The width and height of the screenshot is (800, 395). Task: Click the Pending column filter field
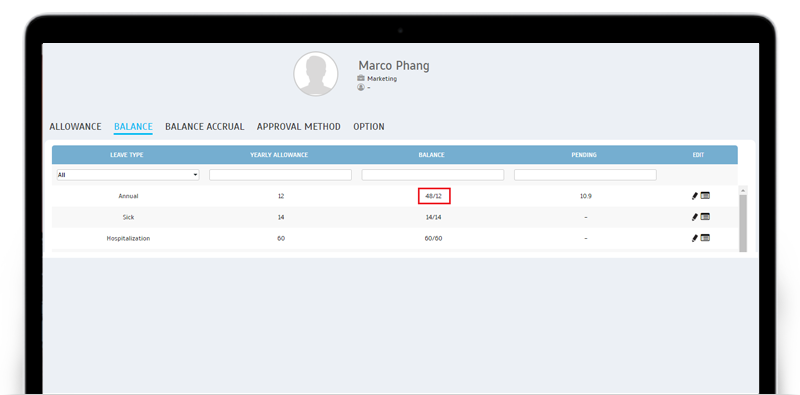point(585,175)
